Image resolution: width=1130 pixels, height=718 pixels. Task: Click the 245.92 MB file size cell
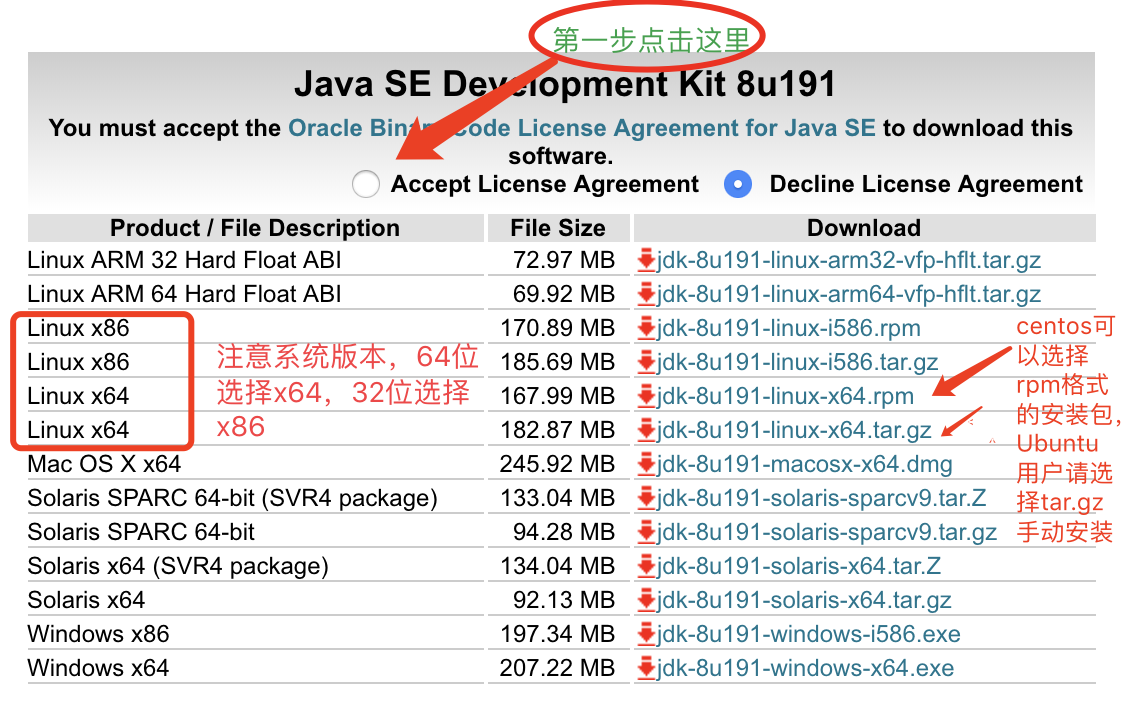pos(558,463)
